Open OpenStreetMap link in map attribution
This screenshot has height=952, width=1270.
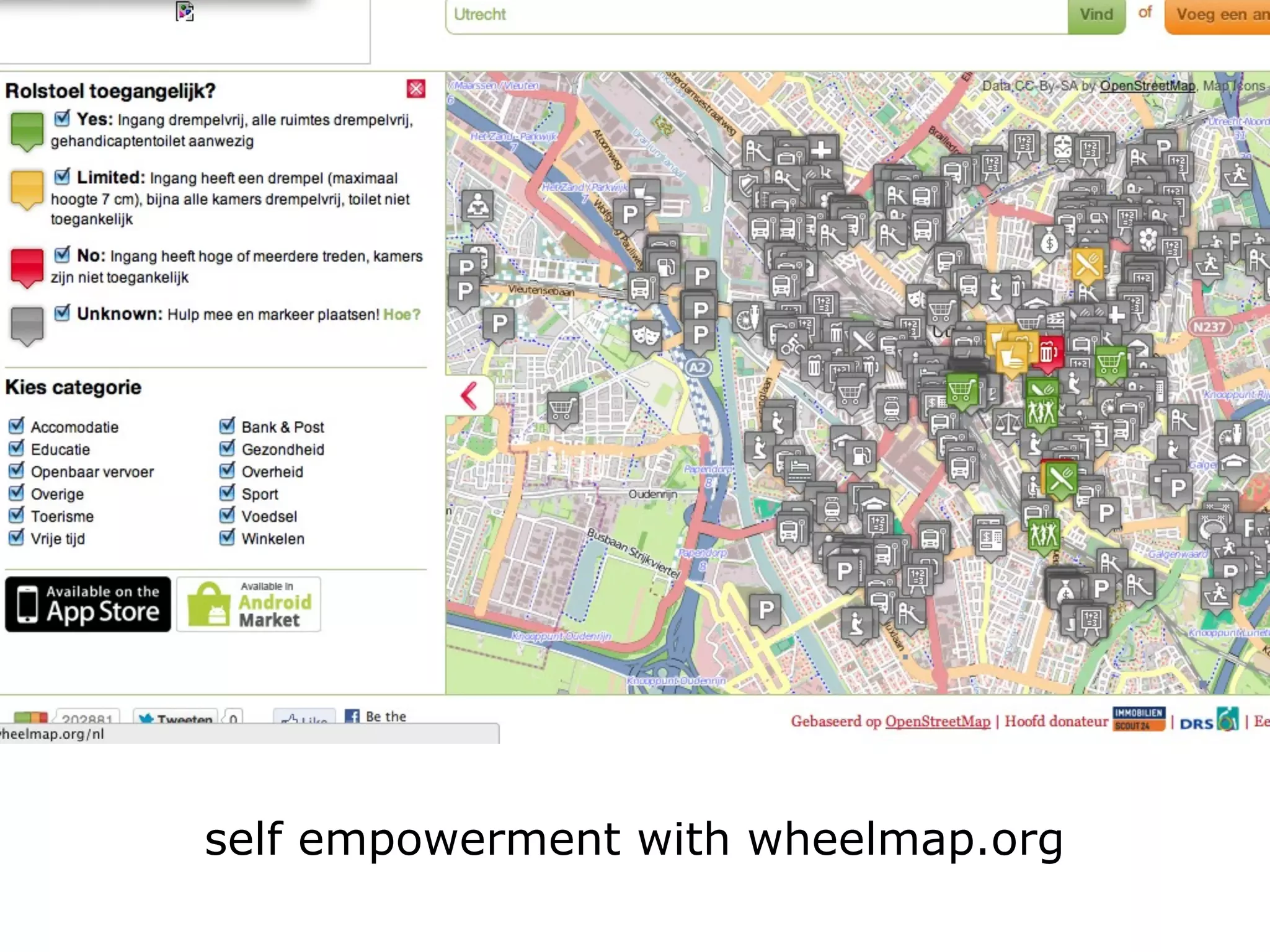[x=1147, y=86]
